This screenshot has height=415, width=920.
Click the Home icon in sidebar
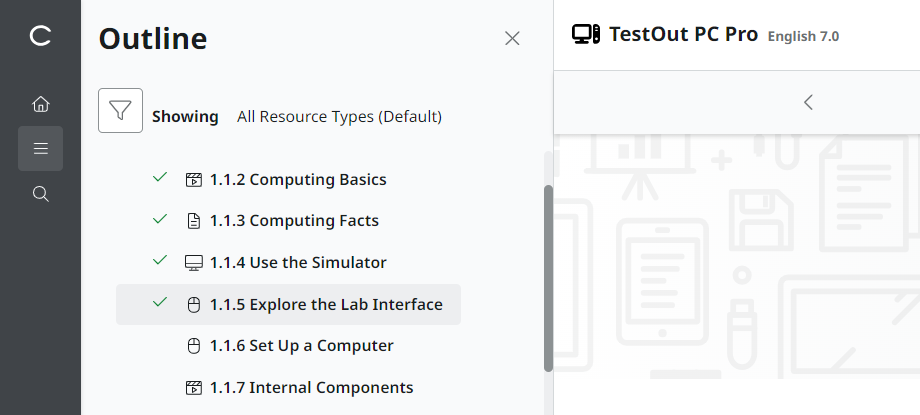[40, 104]
